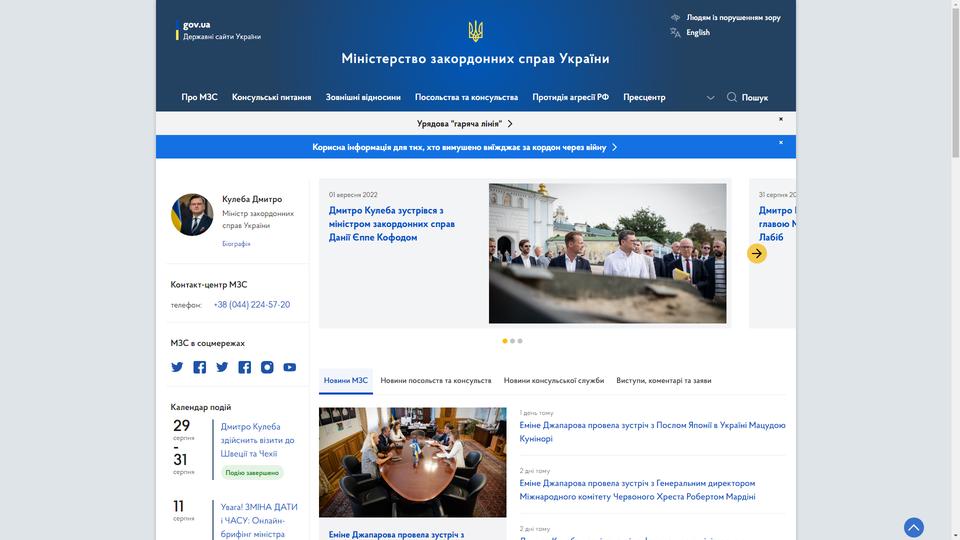This screenshot has width=960, height=540.
Task: Open 'Дмитро Кулеба здійснить візити до Швеції' event
Action: 258,440
